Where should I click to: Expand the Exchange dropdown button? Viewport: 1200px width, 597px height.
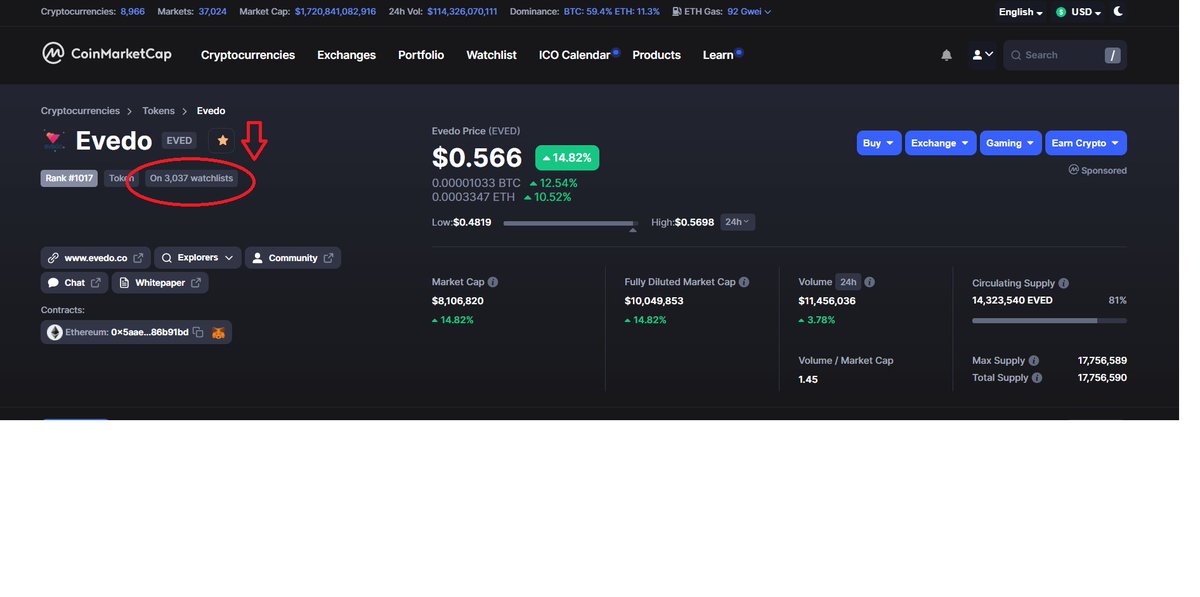coord(941,143)
